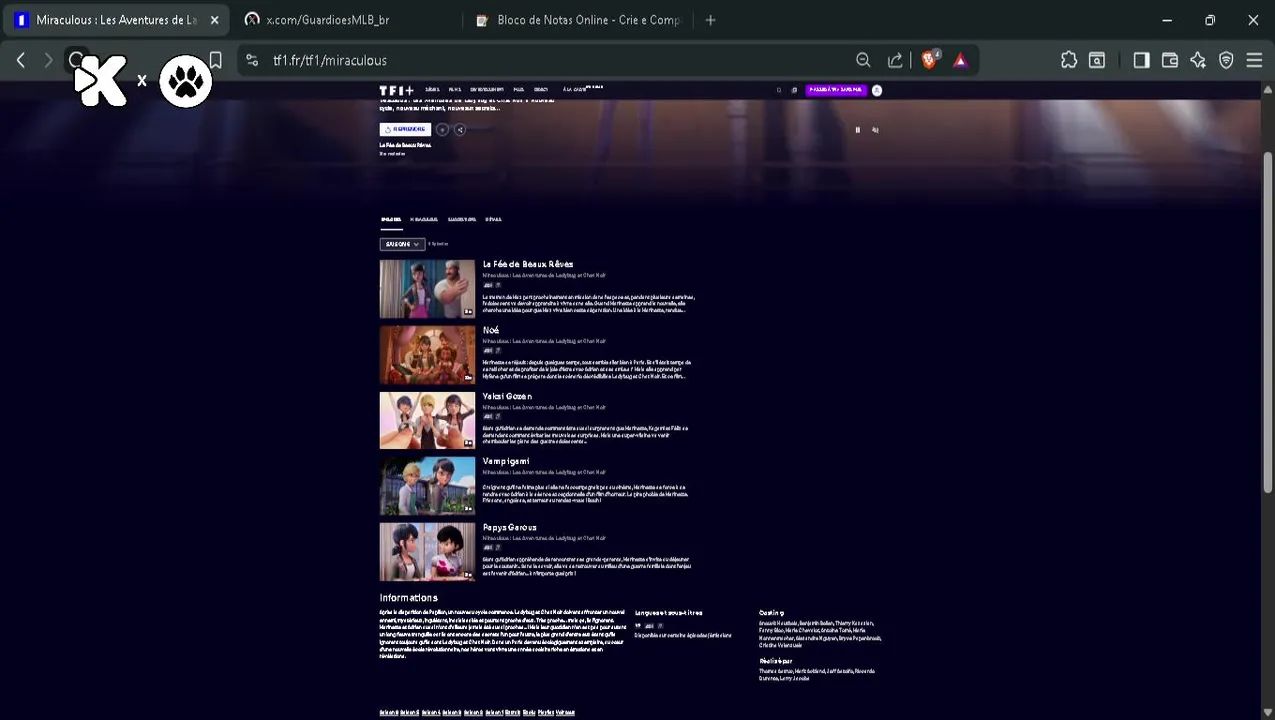View site information icon beside the URL
The height and width of the screenshot is (720, 1275).
(x=251, y=60)
